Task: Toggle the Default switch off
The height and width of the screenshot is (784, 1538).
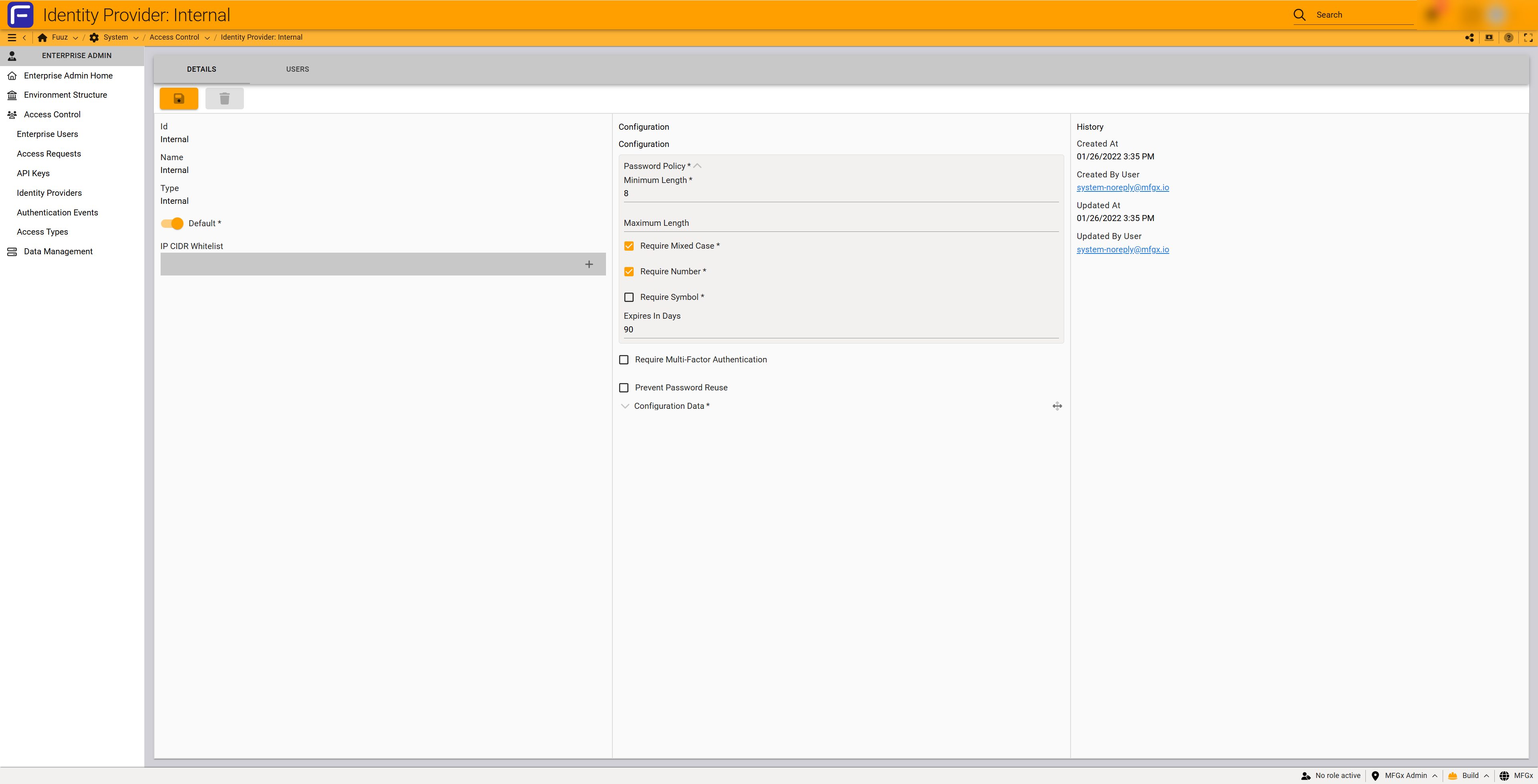Action: click(172, 223)
